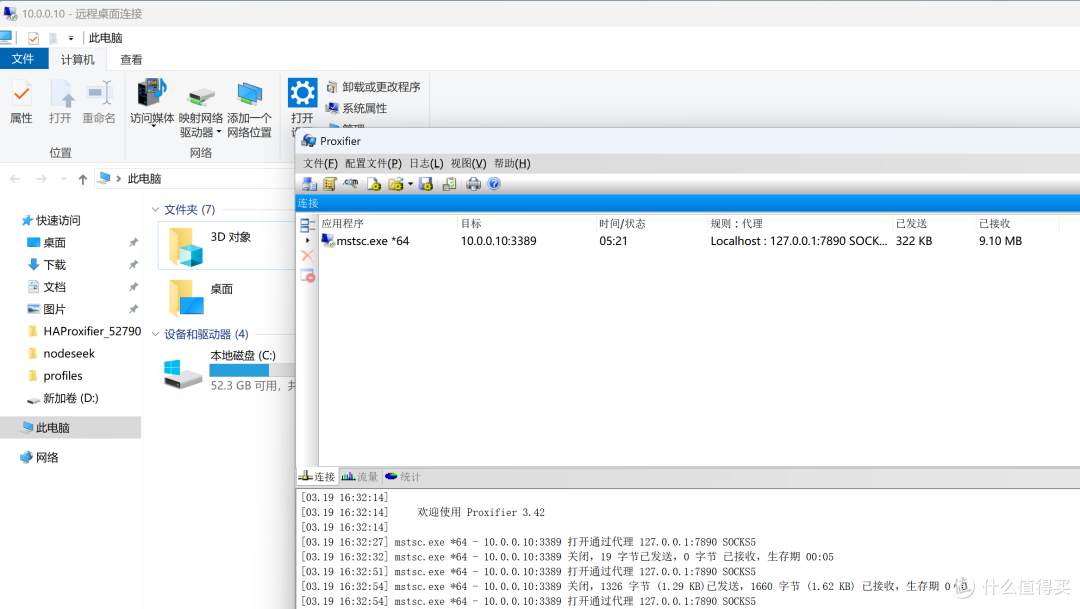The width and height of the screenshot is (1080, 609).
Task: Open 映射网络驱动器 dropdown arrow
Action: (219, 132)
